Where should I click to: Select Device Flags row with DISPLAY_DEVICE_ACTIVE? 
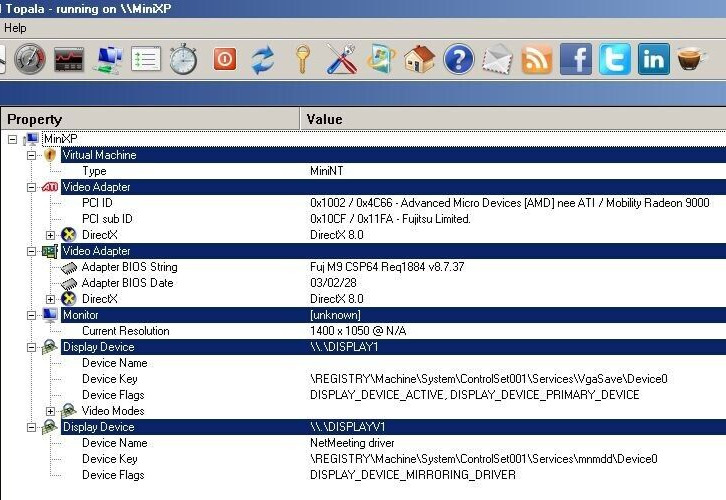[393, 395]
